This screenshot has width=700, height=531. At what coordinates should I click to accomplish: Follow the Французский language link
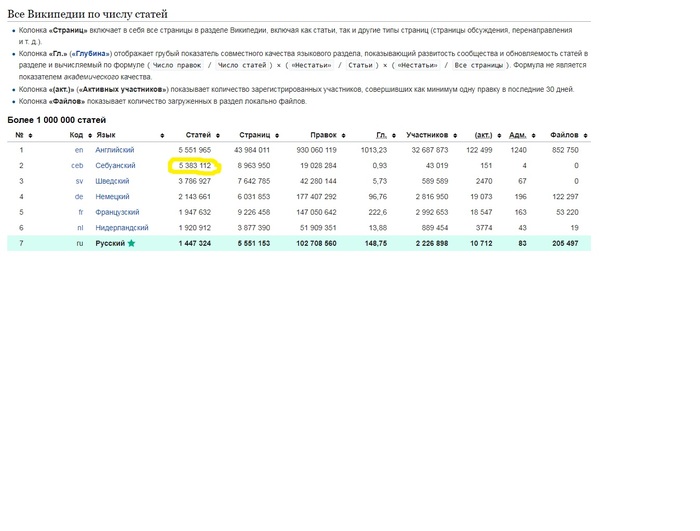117,212
